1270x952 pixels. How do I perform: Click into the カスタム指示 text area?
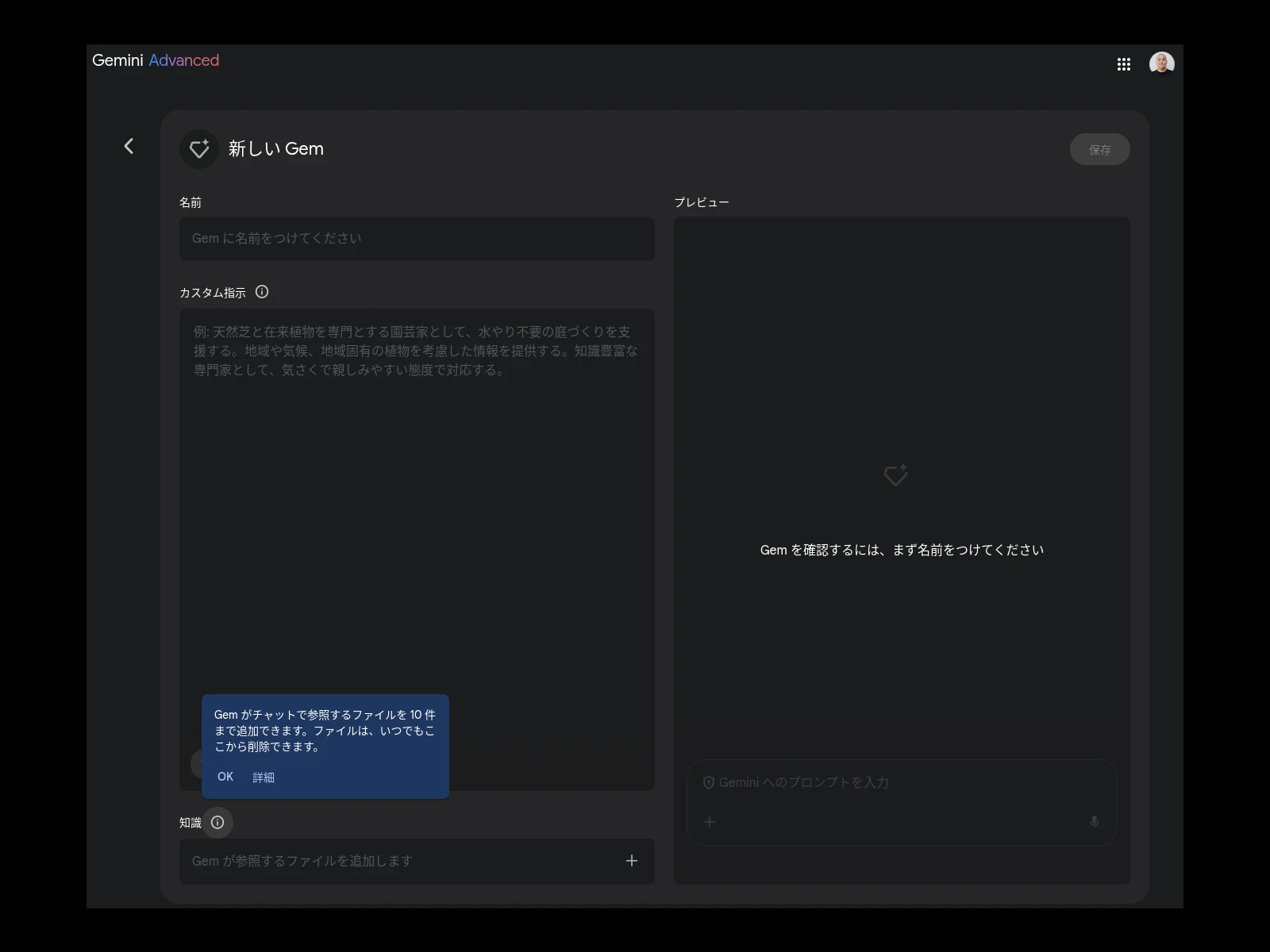click(x=417, y=516)
